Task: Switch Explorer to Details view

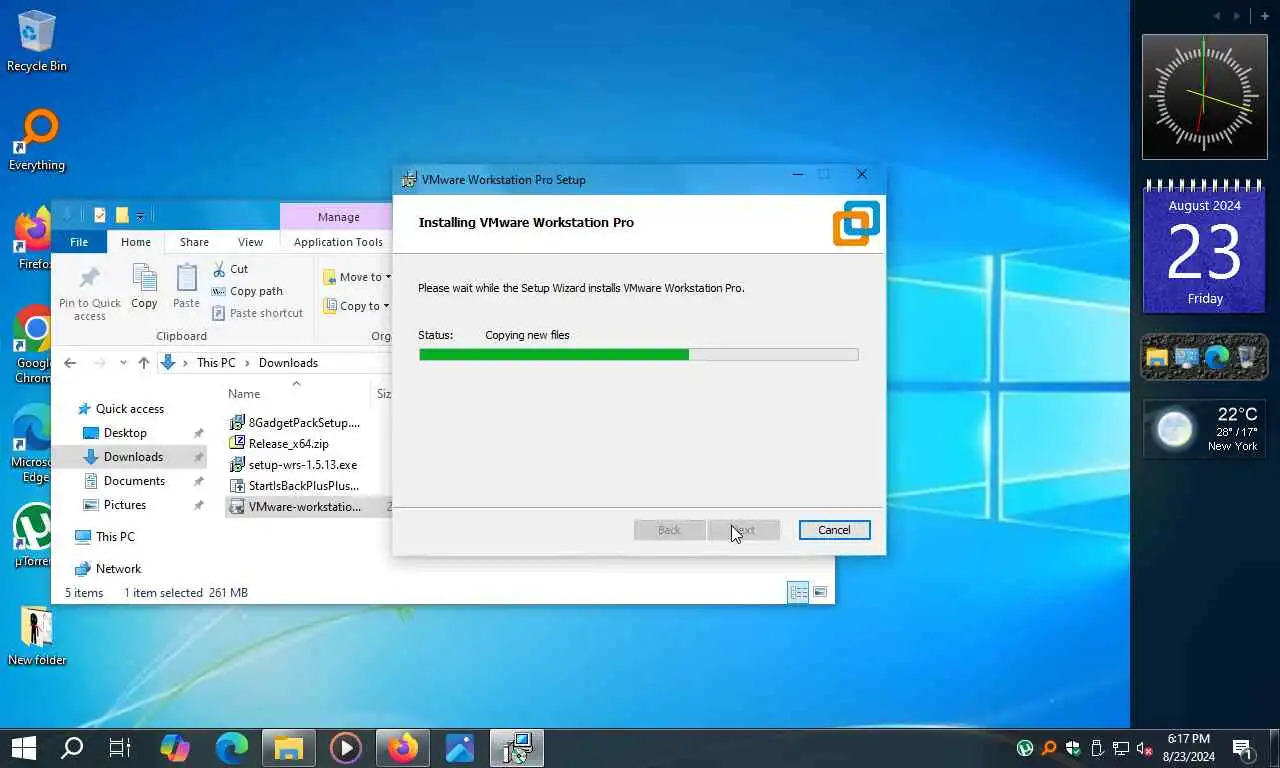Action: pos(798,593)
